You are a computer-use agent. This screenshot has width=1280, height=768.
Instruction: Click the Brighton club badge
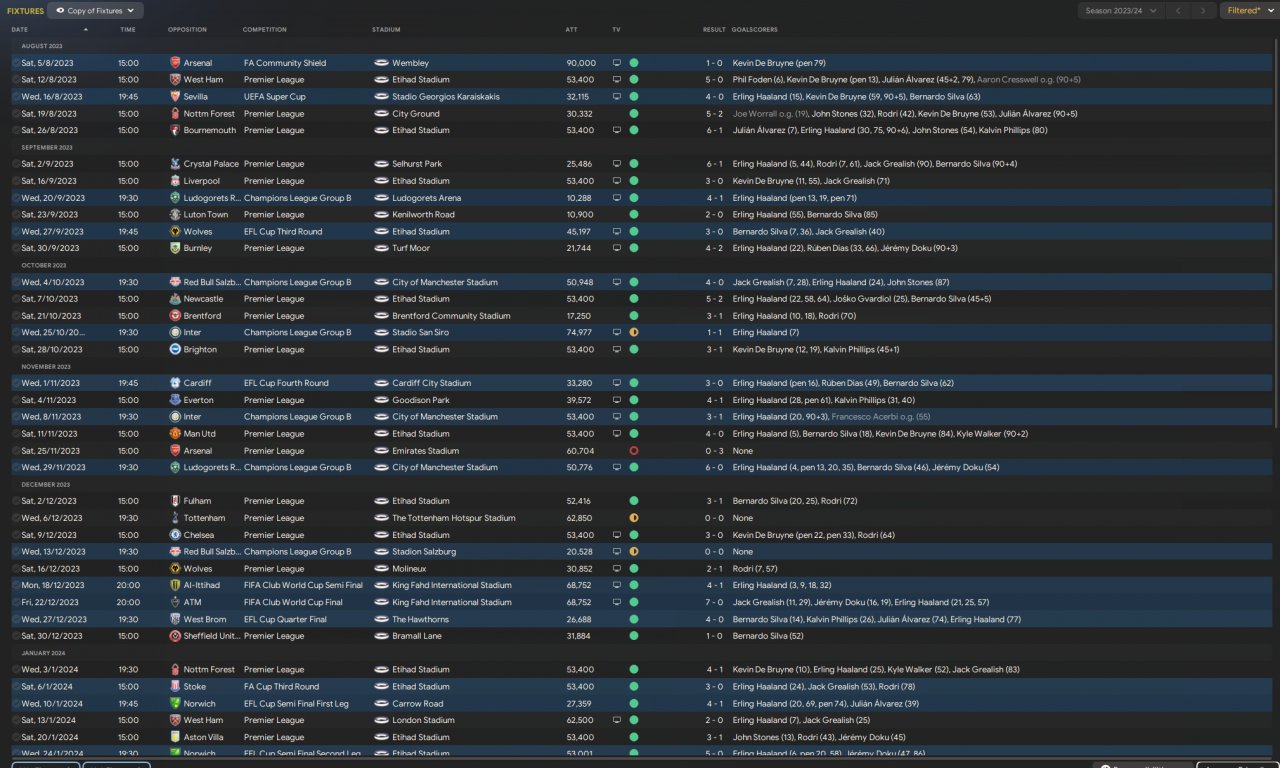click(176, 350)
